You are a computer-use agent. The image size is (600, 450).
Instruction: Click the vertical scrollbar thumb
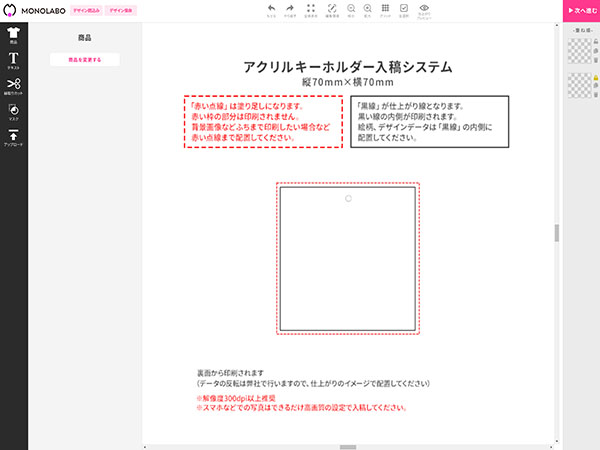[557, 233]
